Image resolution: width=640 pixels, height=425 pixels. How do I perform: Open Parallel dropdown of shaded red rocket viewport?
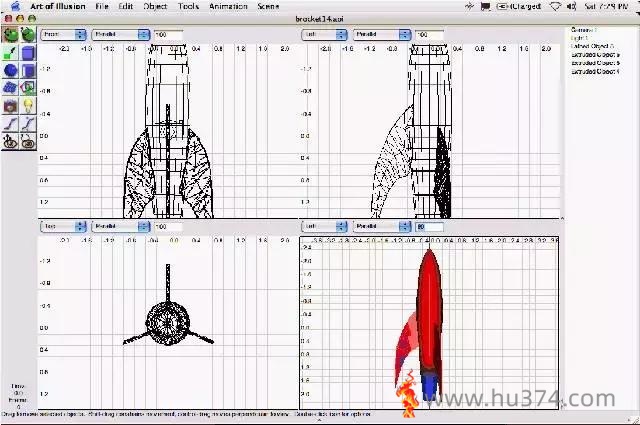(x=382, y=226)
